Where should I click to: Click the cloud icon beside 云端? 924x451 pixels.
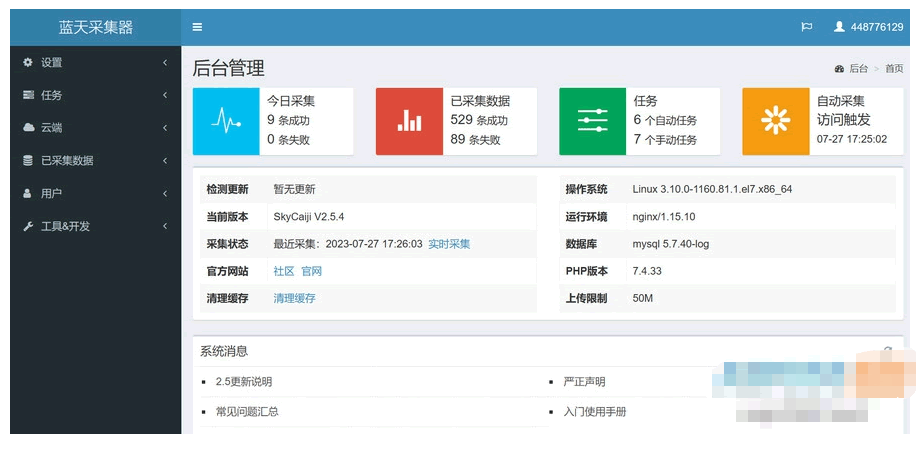pyautogui.click(x=28, y=128)
